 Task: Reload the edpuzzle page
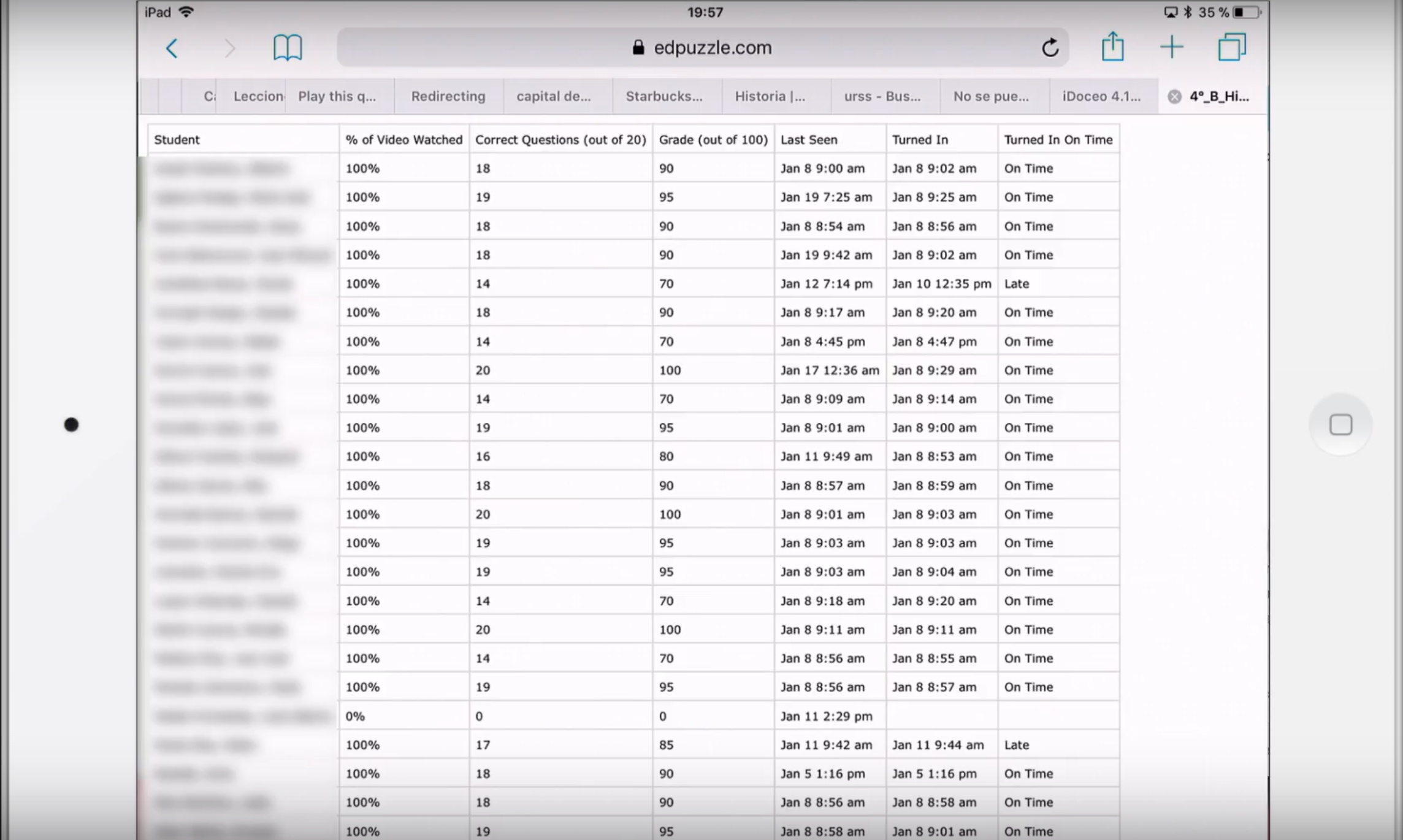pos(1050,48)
